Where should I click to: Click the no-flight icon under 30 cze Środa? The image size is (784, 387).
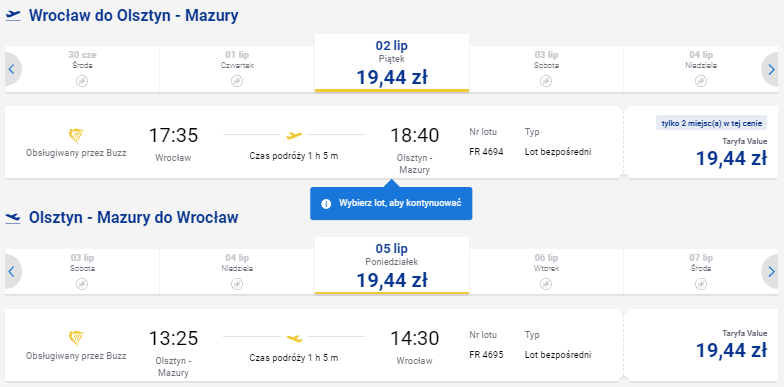pyautogui.click(x=82, y=81)
